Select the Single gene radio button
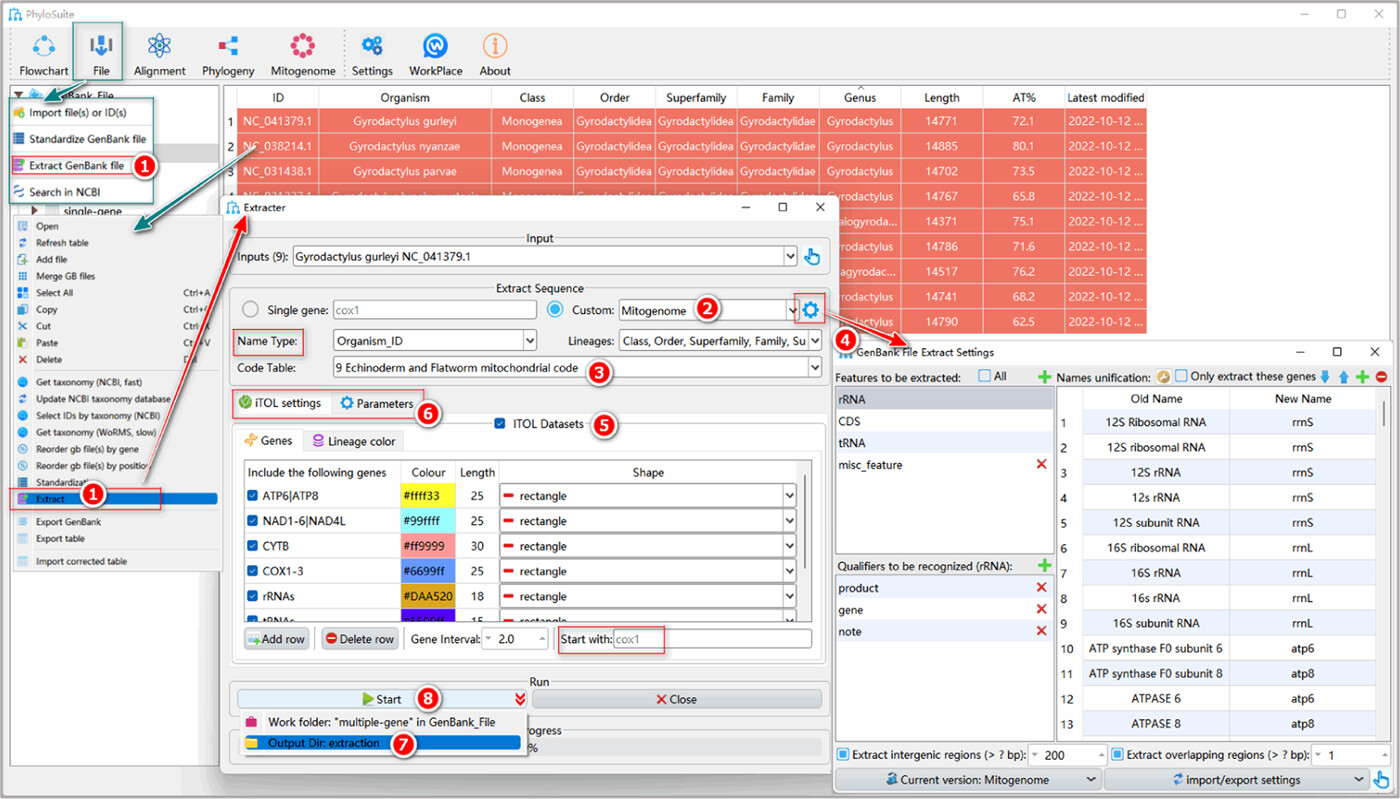 coord(250,310)
